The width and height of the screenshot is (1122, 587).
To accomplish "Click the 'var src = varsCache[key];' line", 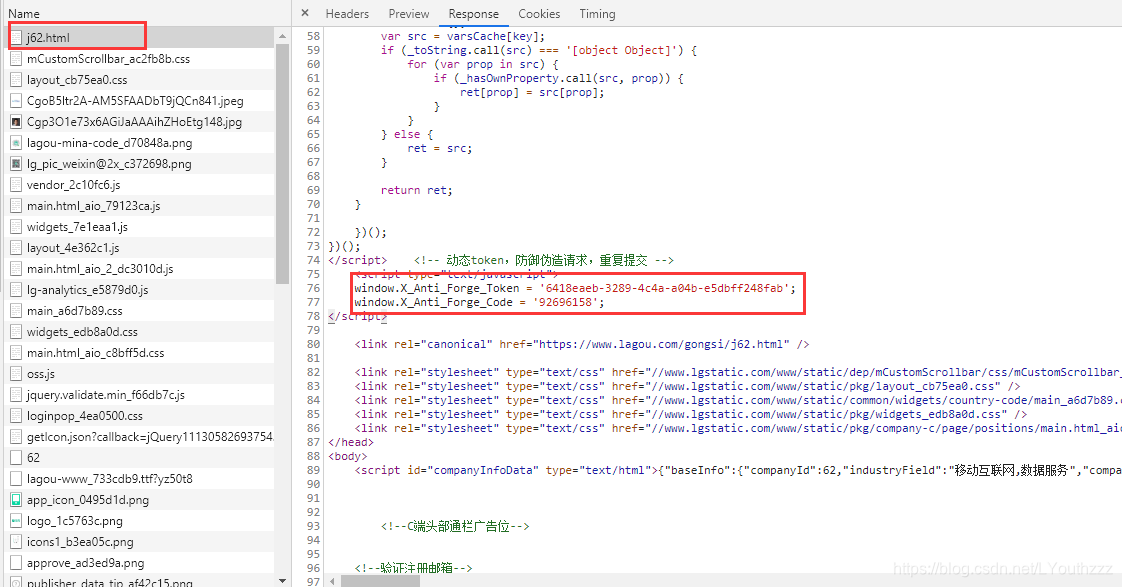I will point(462,36).
